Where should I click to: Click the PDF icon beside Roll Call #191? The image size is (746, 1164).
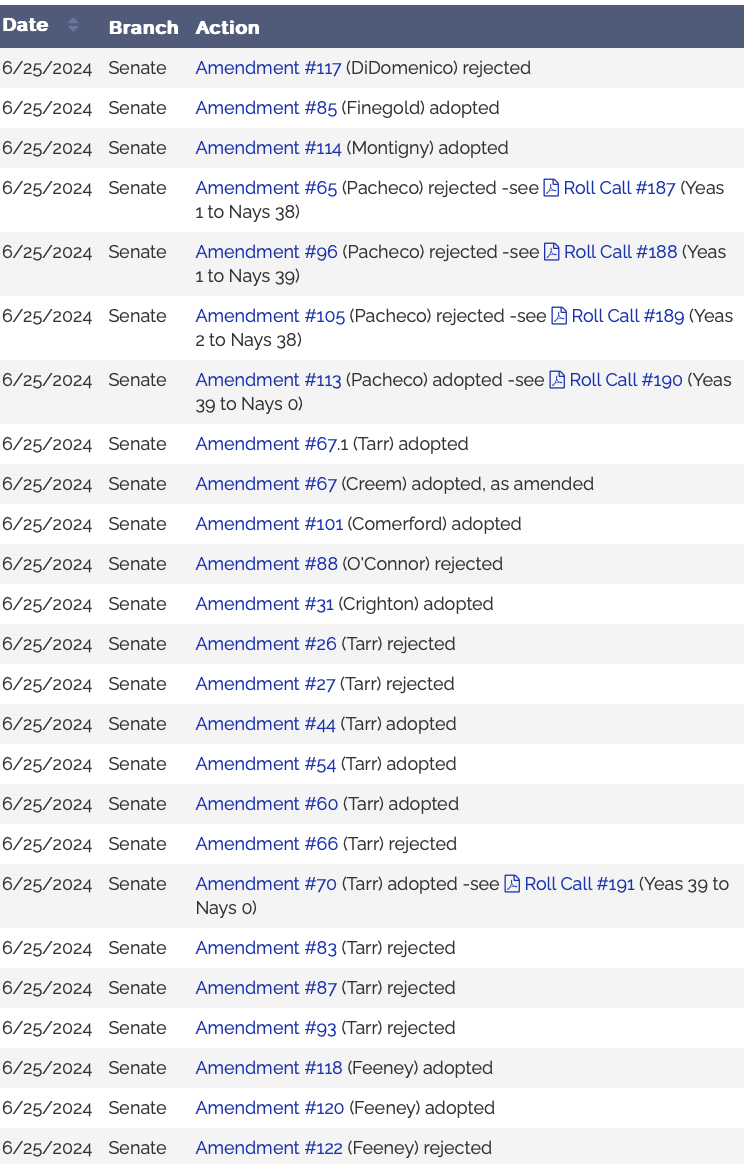512,884
